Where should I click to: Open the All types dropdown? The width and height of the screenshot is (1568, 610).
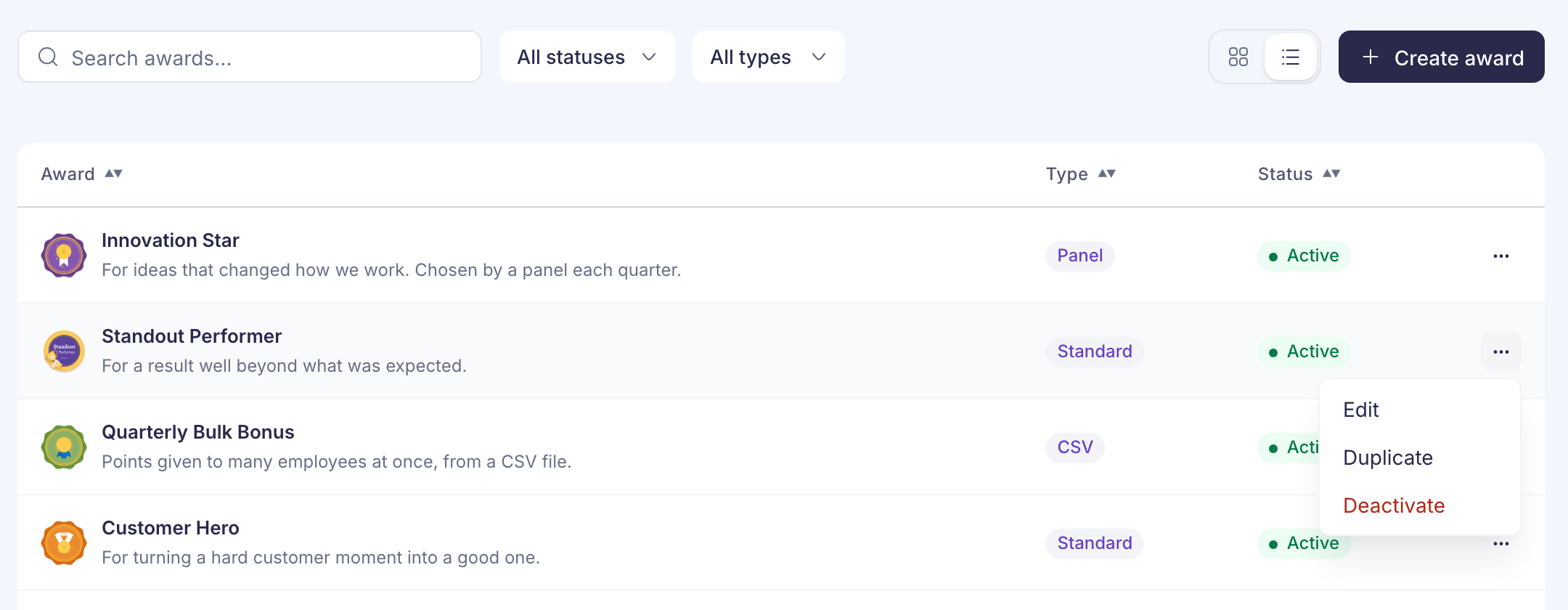(x=769, y=57)
